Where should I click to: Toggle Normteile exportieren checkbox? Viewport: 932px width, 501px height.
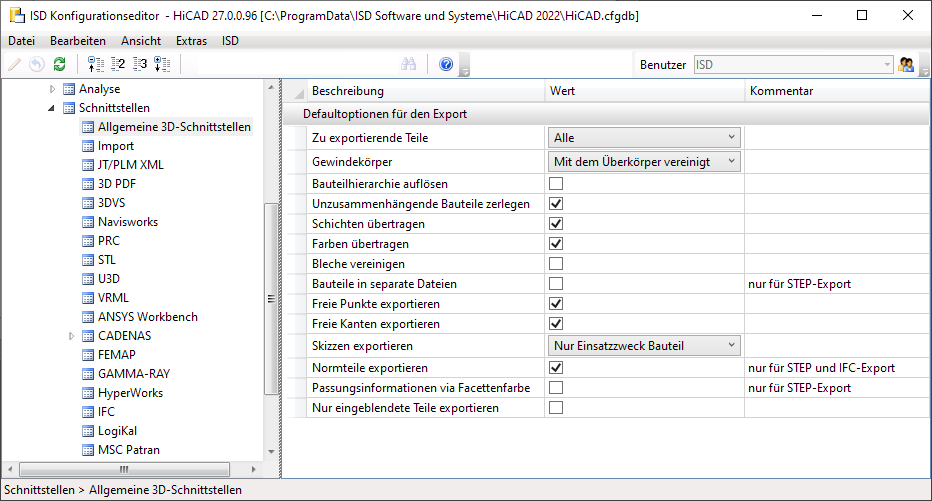pos(556,368)
